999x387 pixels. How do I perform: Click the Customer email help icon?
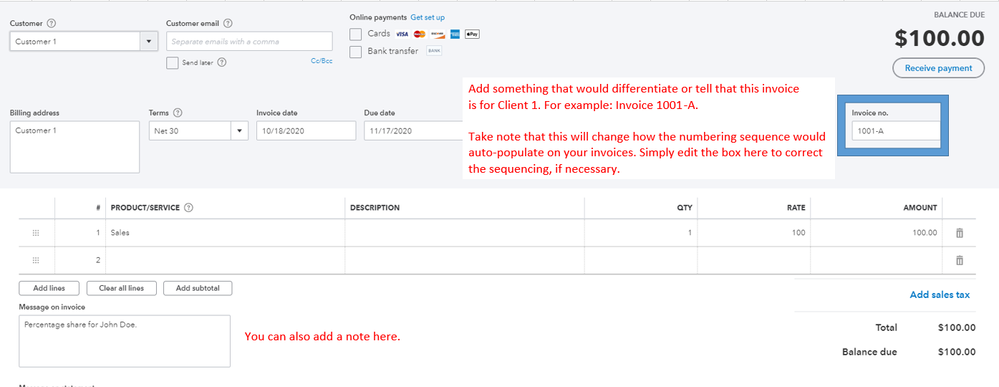click(227, 23)
